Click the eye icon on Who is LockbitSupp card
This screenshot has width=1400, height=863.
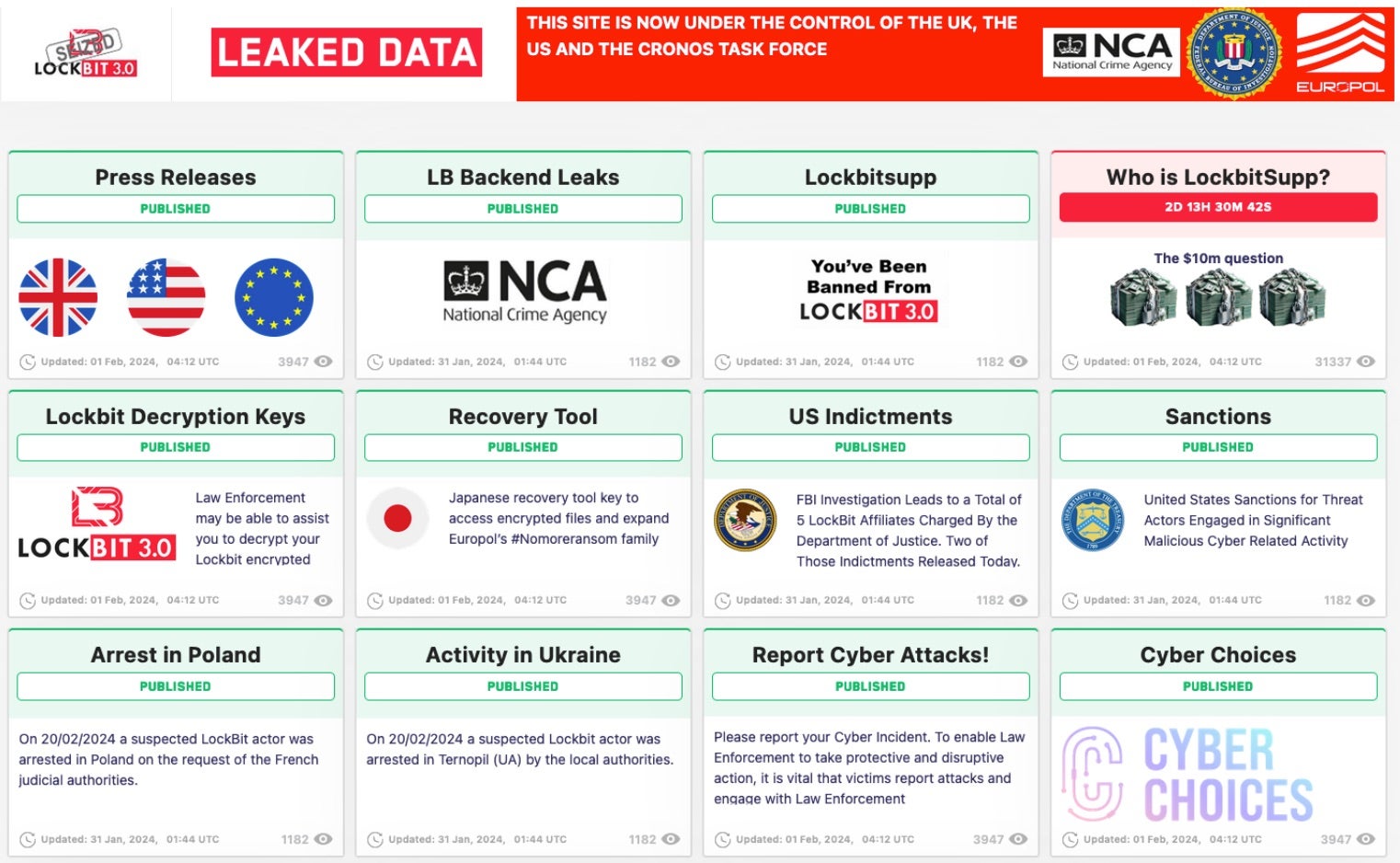[1366, 362]
